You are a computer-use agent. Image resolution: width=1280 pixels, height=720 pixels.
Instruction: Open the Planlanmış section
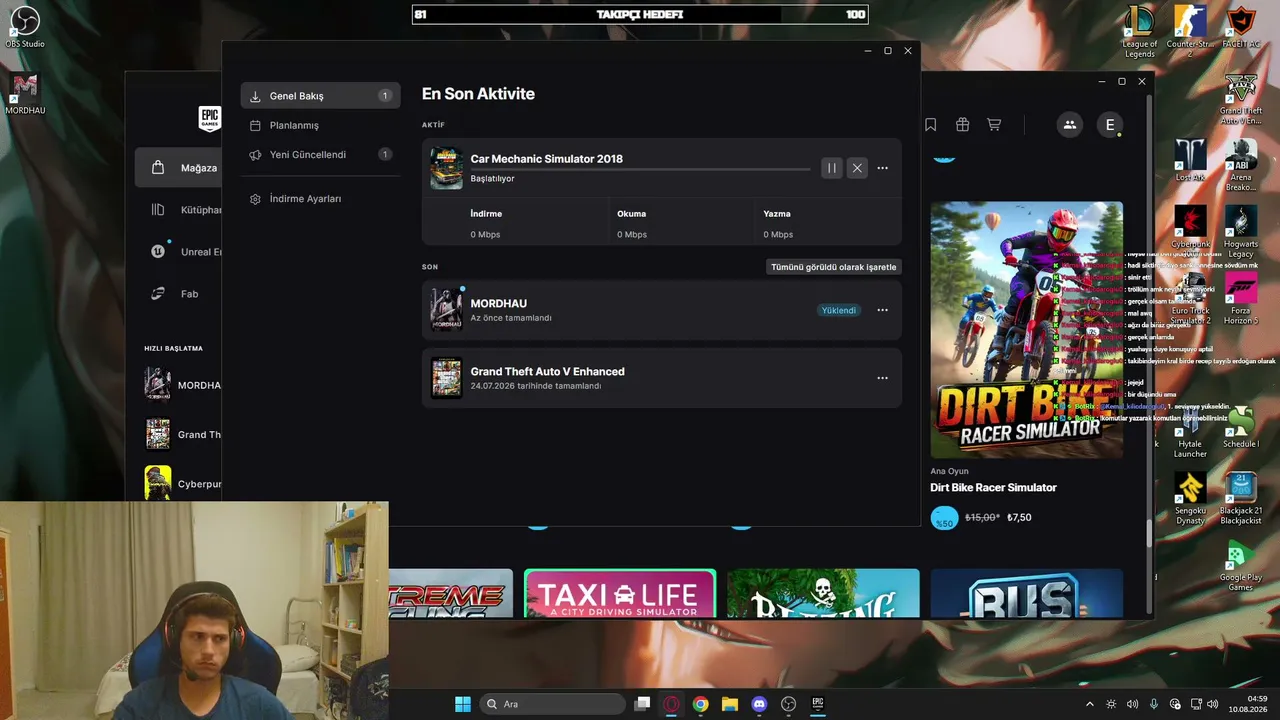tap(320, 125)
